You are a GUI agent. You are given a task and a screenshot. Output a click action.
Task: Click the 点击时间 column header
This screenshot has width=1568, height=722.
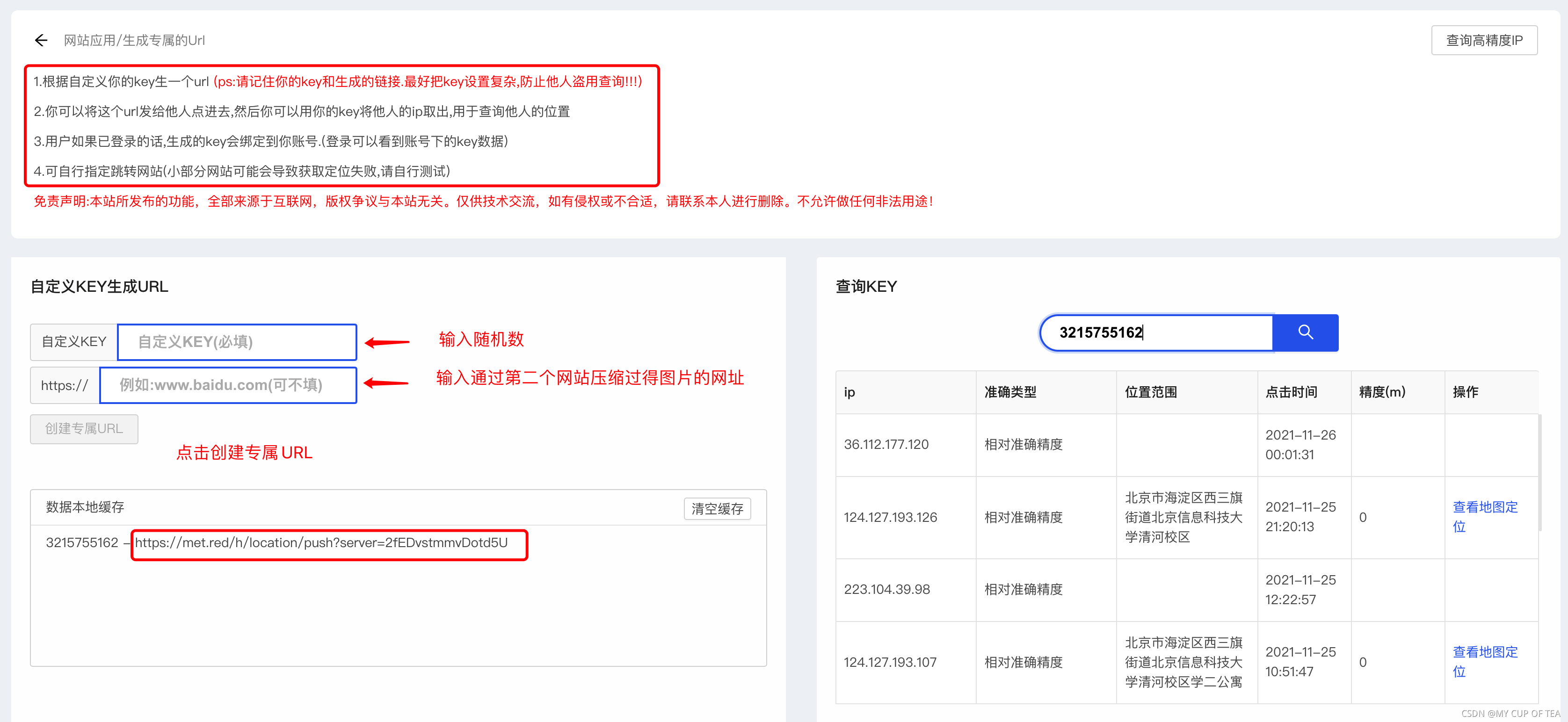[1291, 392]
